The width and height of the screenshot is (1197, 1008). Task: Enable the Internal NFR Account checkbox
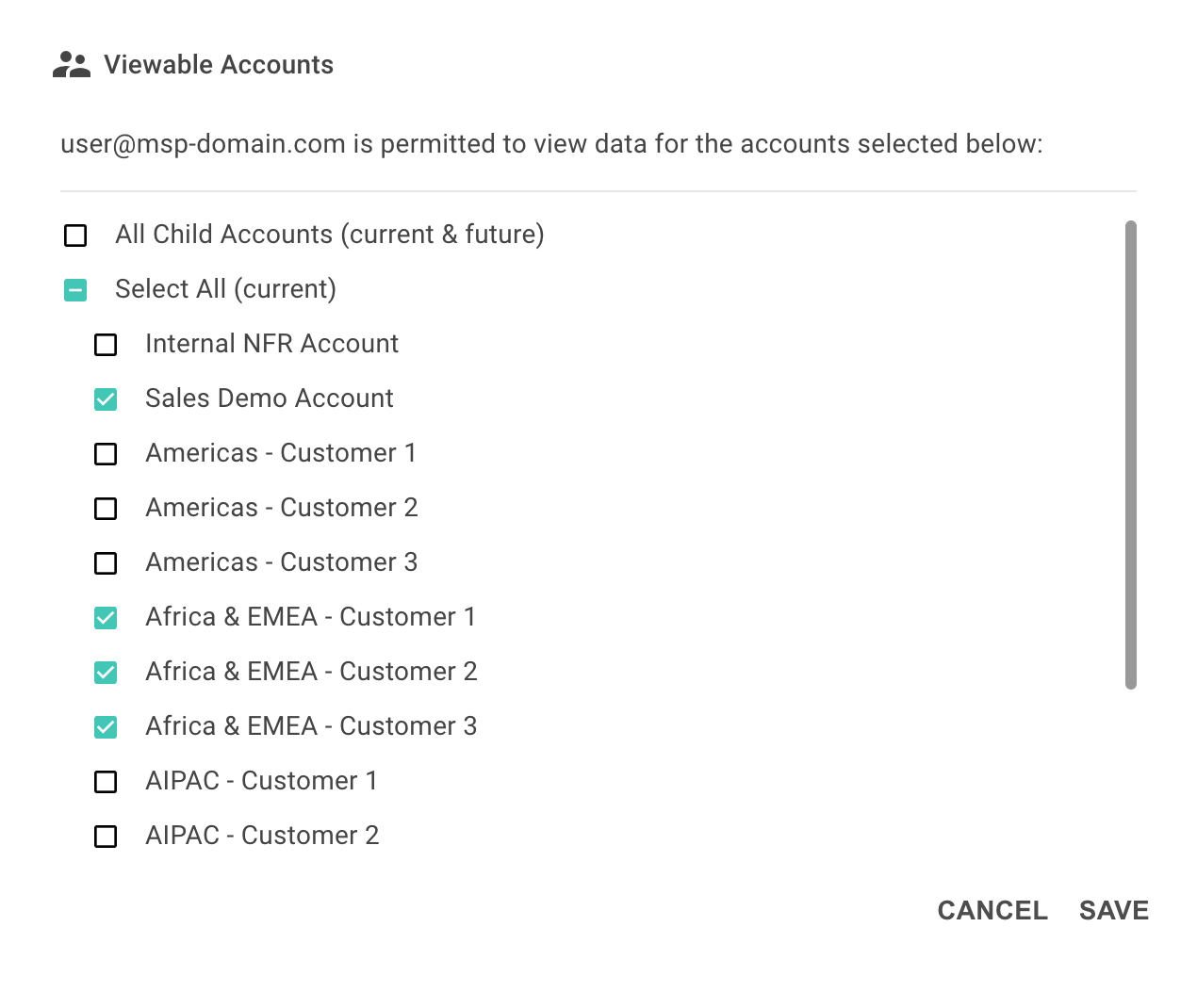(x=106, y=344)
